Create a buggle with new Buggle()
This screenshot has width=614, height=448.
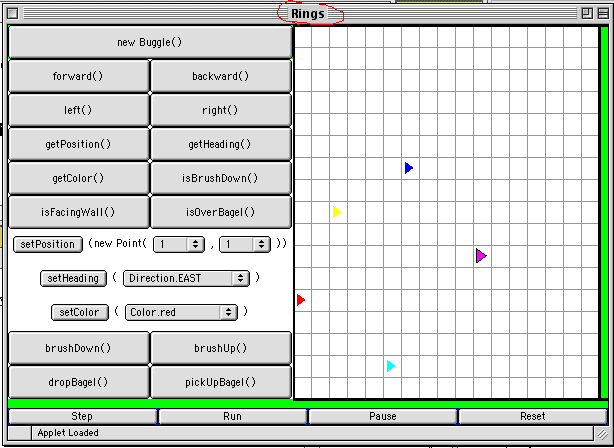click(x=150, y=42)
